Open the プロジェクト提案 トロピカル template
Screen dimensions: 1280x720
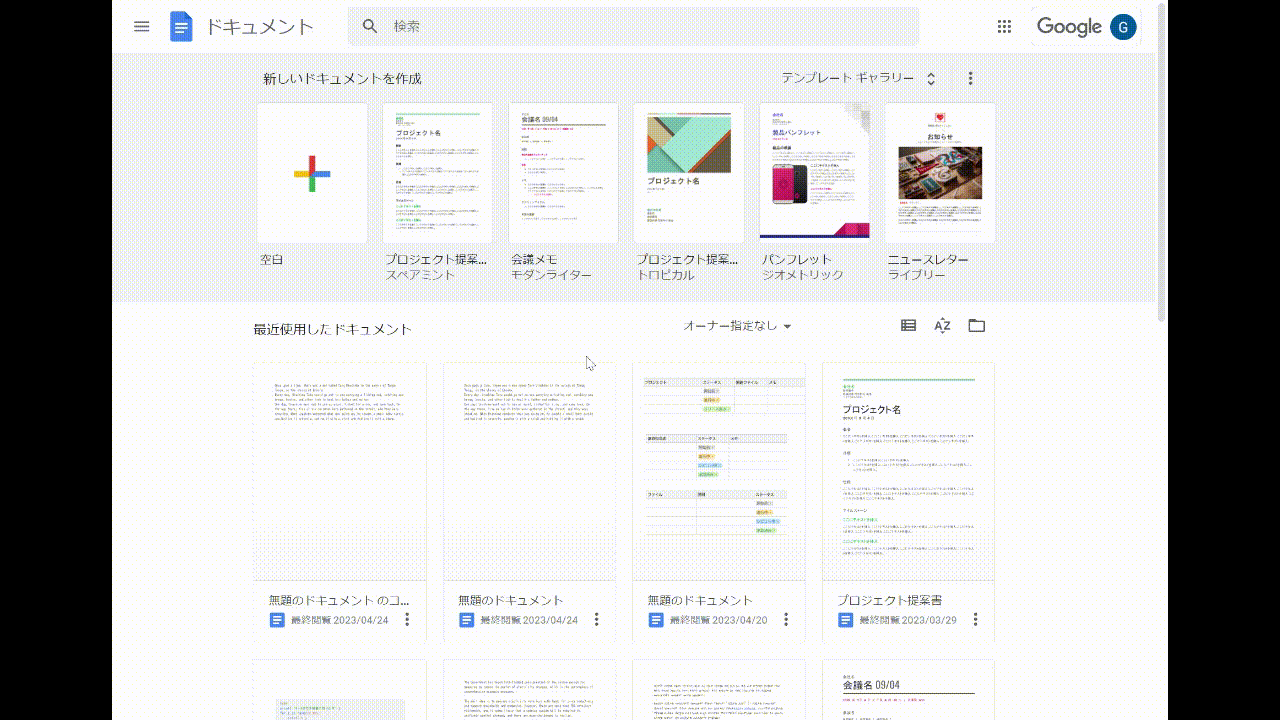click(688, 173)
